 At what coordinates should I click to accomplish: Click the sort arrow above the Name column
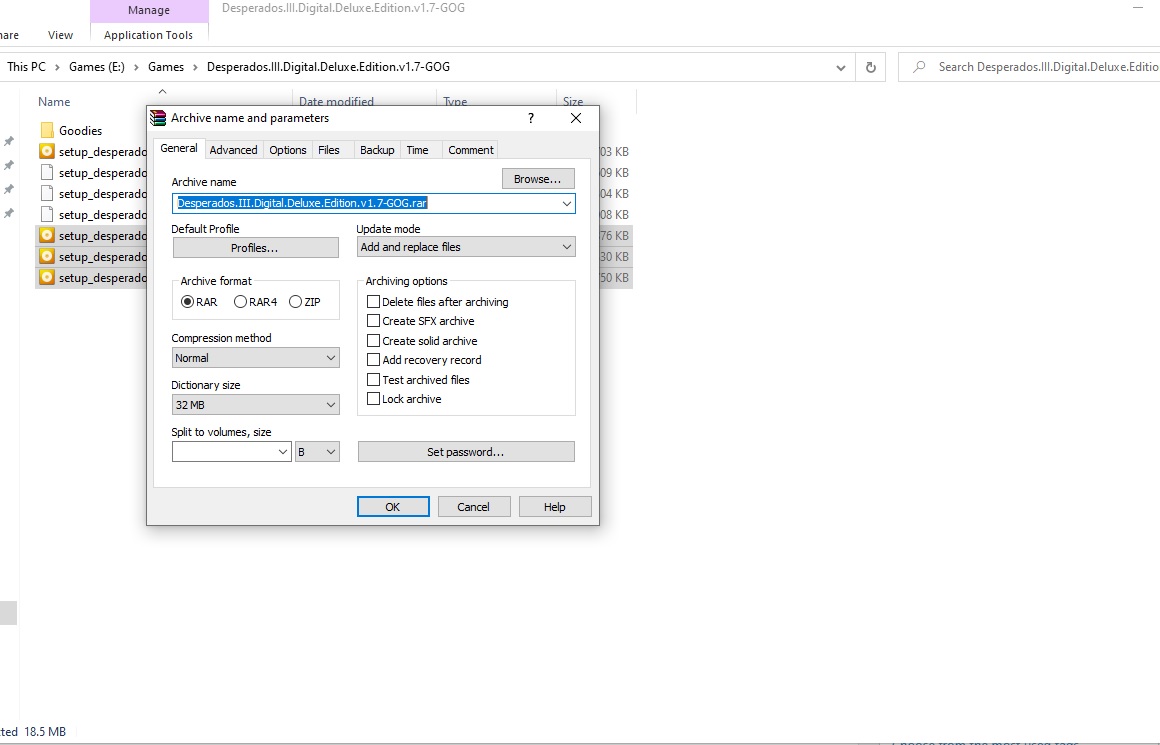(162, 90)
